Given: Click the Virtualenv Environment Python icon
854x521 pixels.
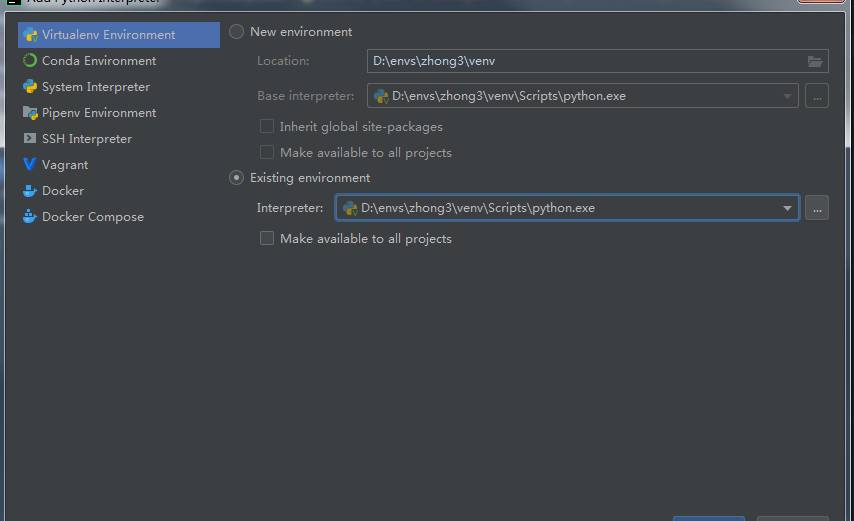Looking at the screenshot, I should pyautogui.click(x=30, y=35).
